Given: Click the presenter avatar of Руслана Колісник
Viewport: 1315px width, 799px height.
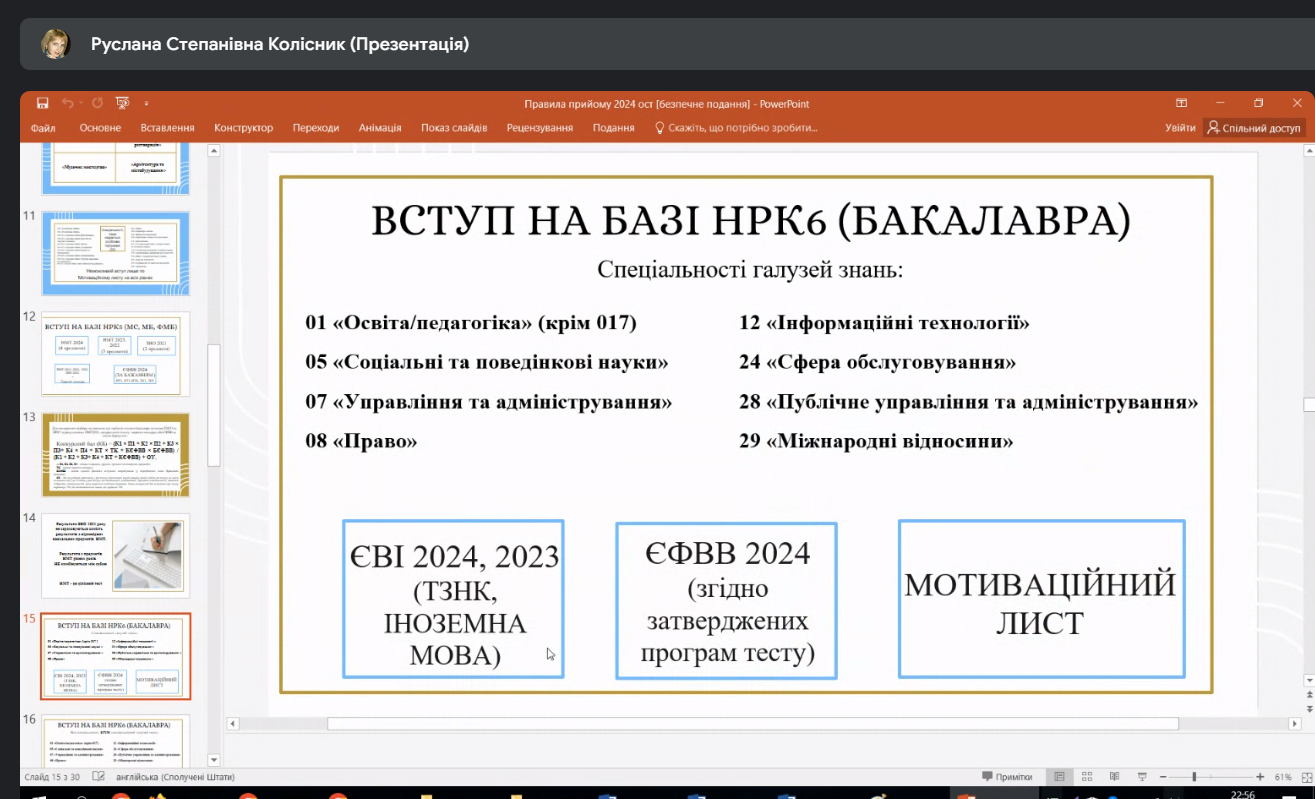Looking at the screenshot, I should coord(54,44).
